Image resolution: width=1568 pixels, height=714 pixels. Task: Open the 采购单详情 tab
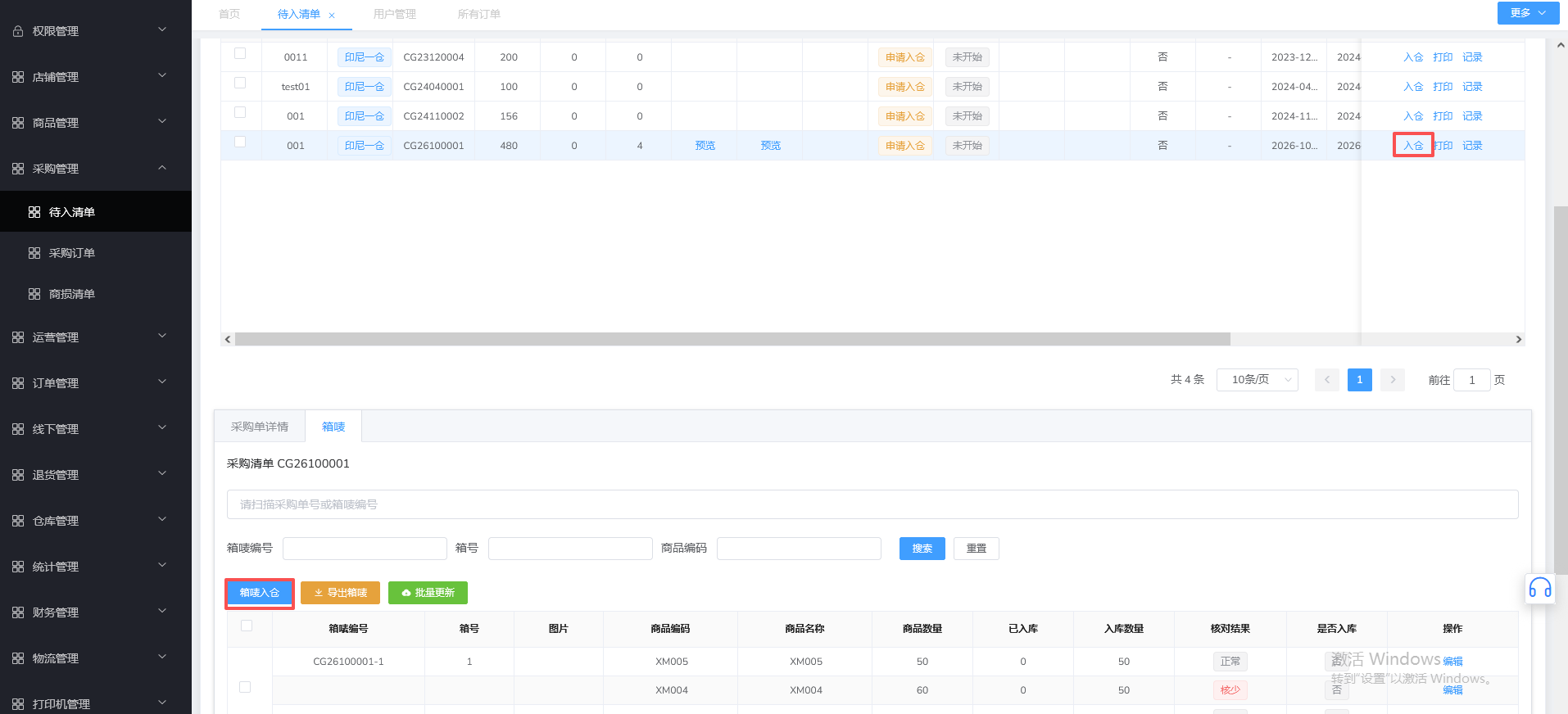click(x=260, y=427)
